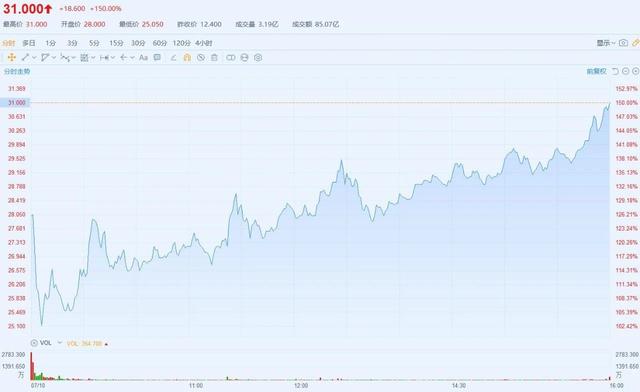
Task: Click the 开盘价 28.000 open price
Action: [x=83, y=24]
